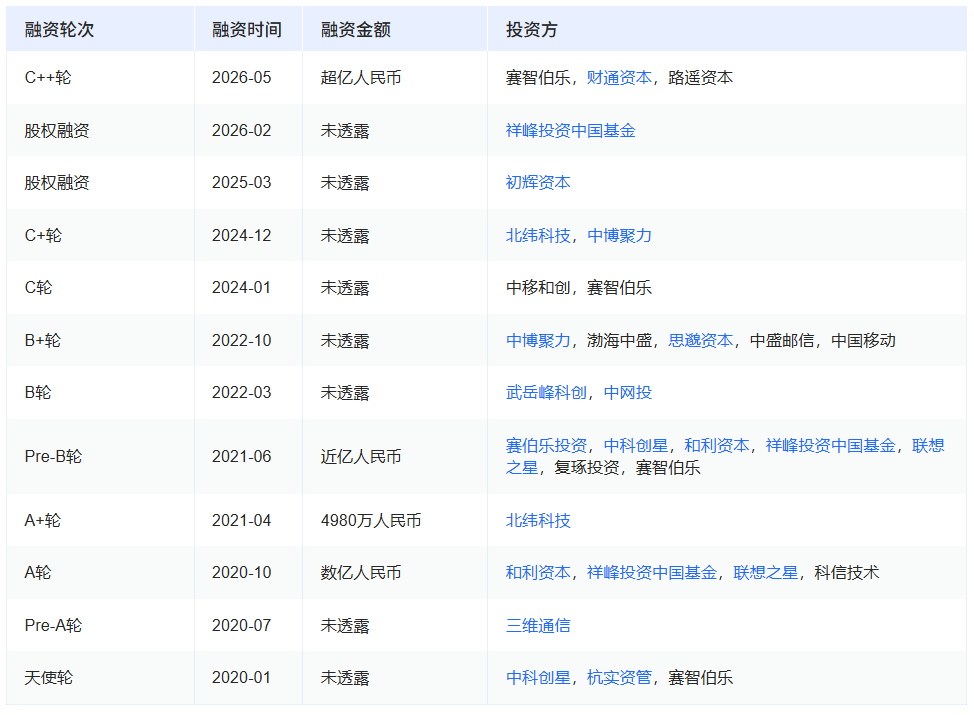Open 财通资本 link in C++轮 row
974x715 pixels.
(619, 78)
